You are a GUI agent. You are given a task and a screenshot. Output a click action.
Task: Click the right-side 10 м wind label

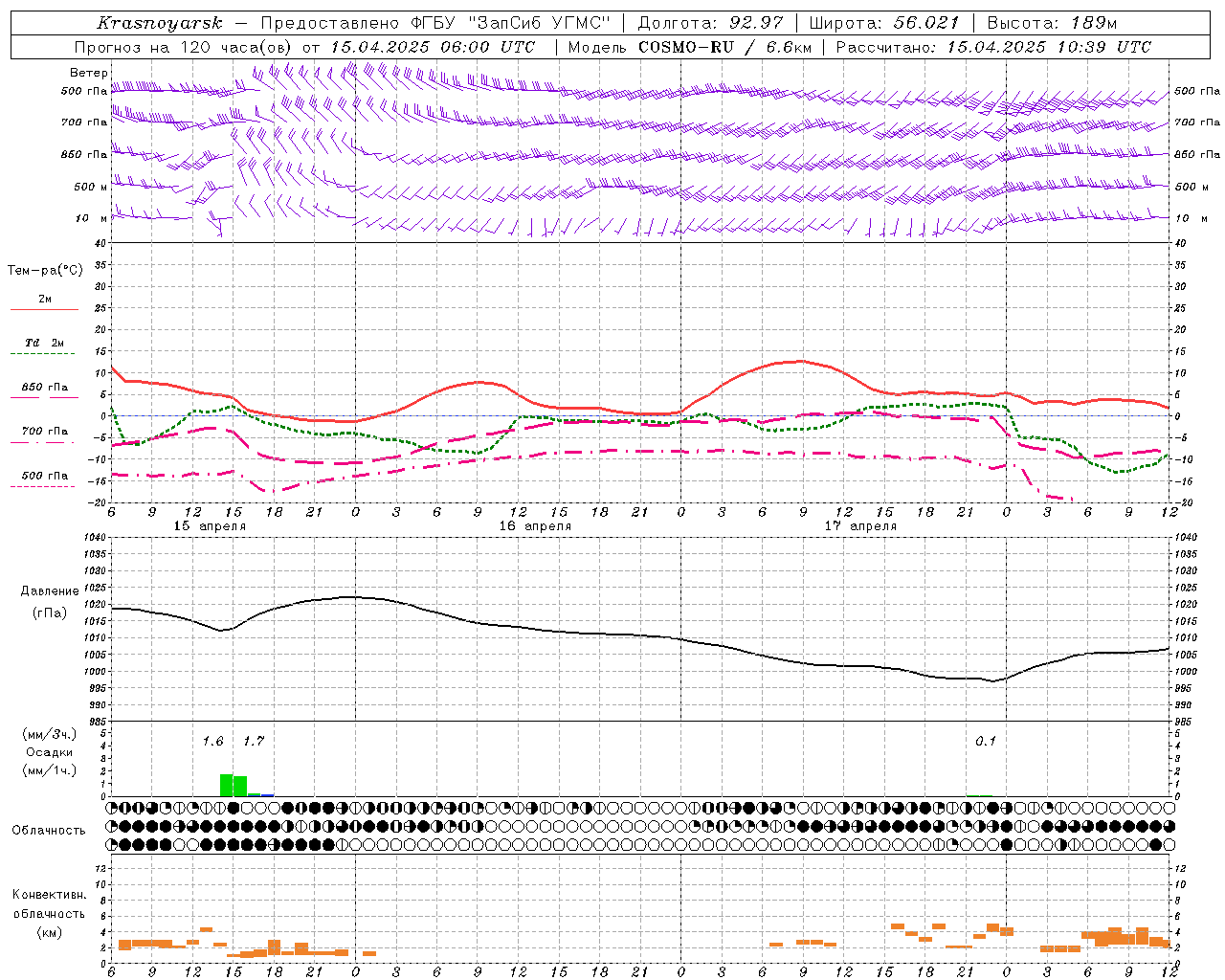[x=1191, y=218]
